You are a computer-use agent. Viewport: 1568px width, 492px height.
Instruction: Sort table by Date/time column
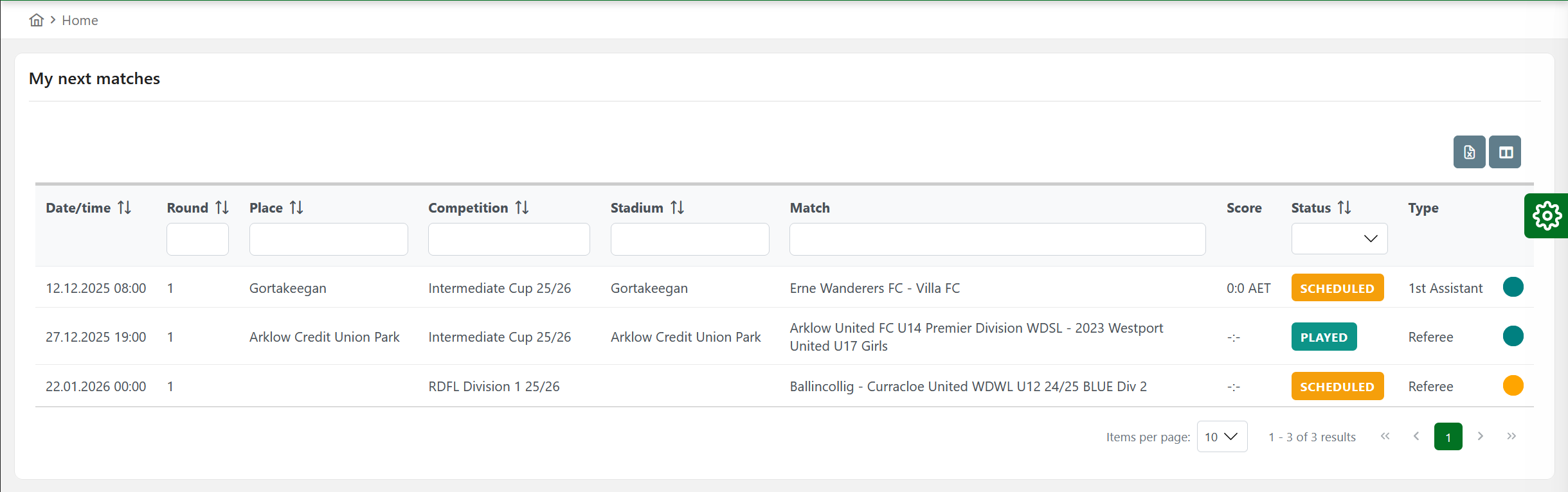coord(125,207)
